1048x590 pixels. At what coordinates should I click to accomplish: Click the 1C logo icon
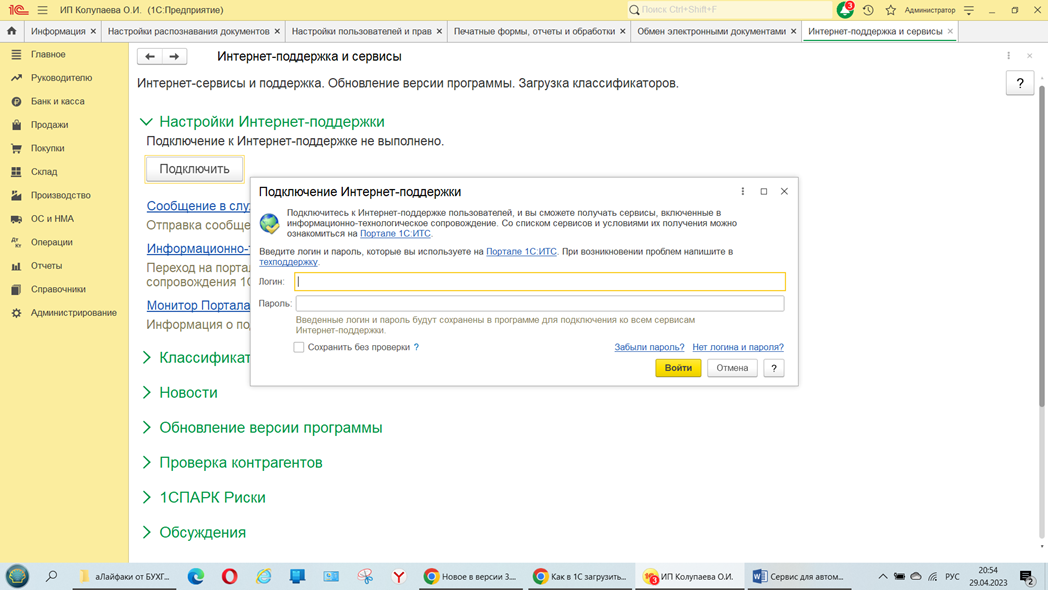[x=18, y=10]
